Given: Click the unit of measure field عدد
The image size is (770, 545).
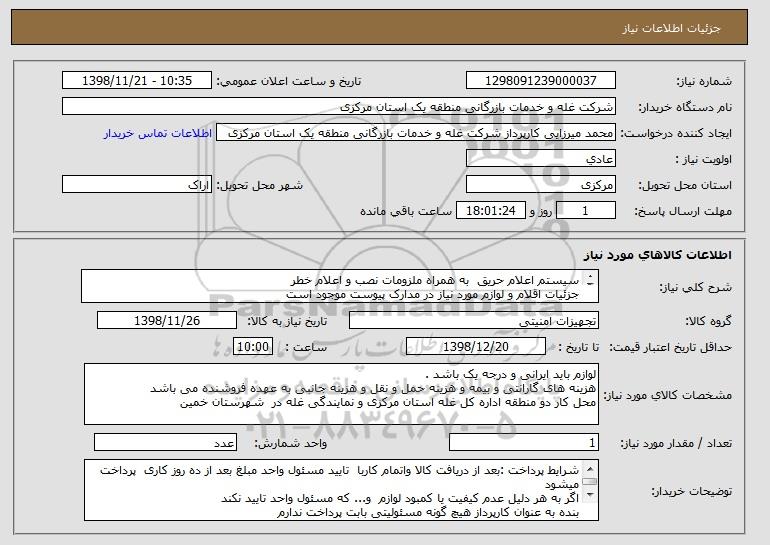Looking at the screenshot, I should (165, 442).
